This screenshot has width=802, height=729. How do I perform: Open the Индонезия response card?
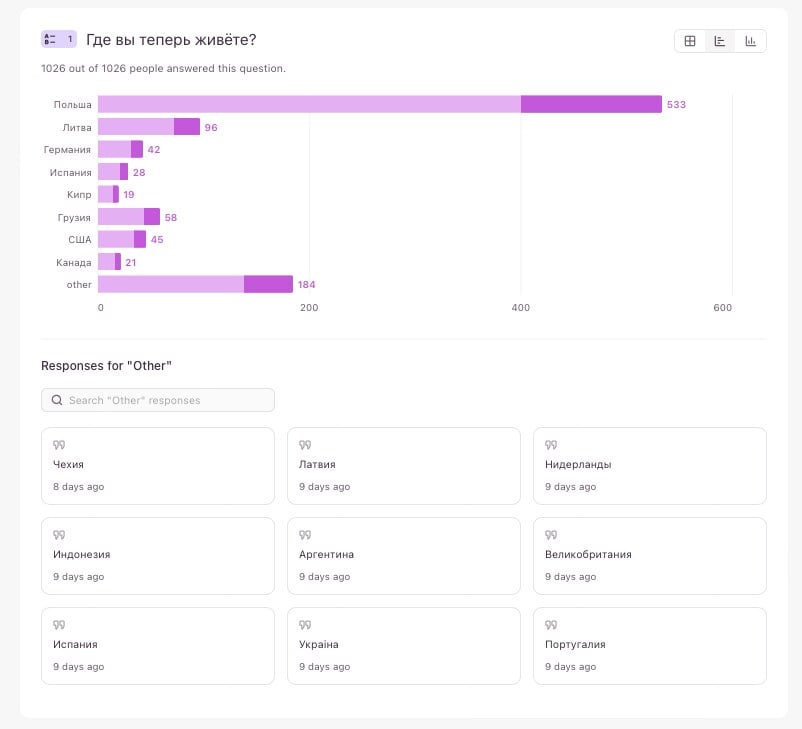[x=158, y=555]
